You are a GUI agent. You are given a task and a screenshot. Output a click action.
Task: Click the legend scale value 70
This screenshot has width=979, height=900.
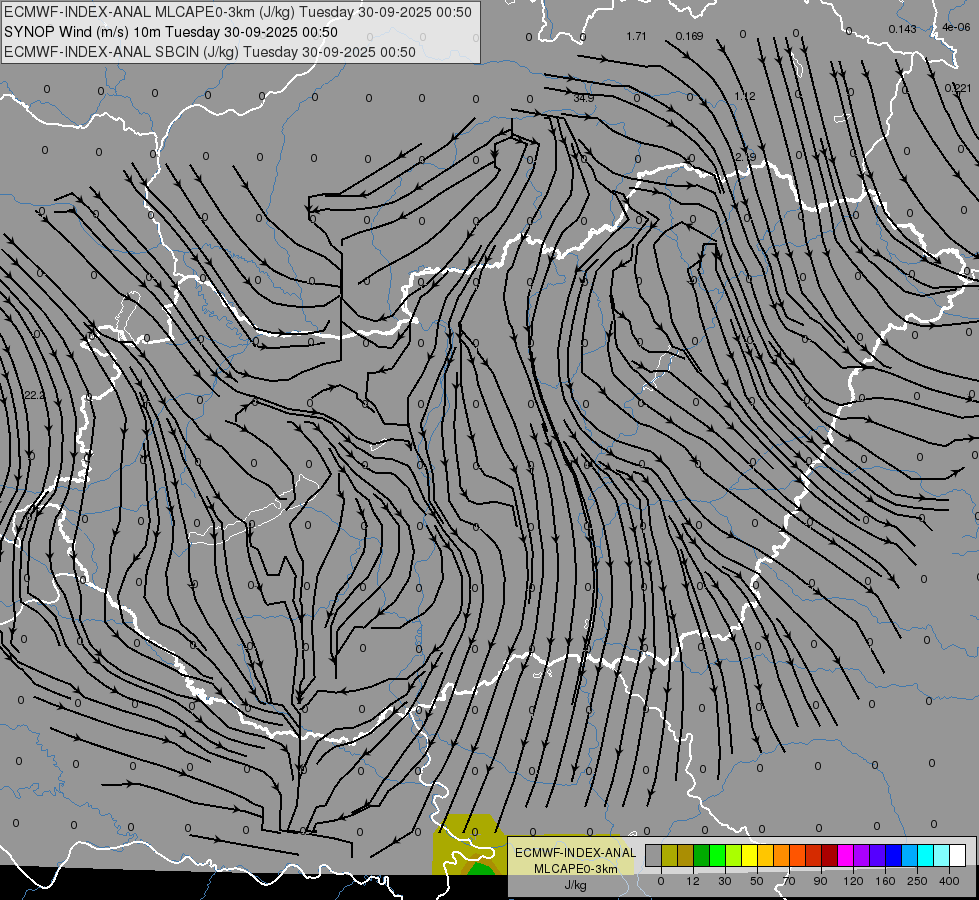tap(789, 881)
